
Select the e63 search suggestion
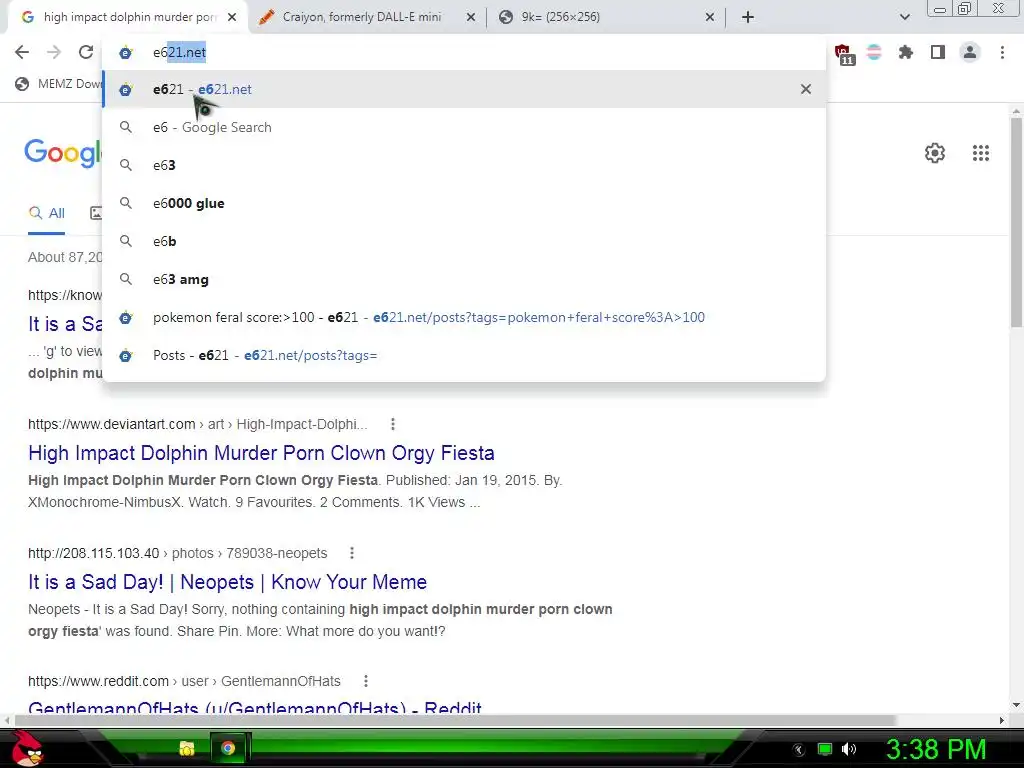[x=464, y=165]
